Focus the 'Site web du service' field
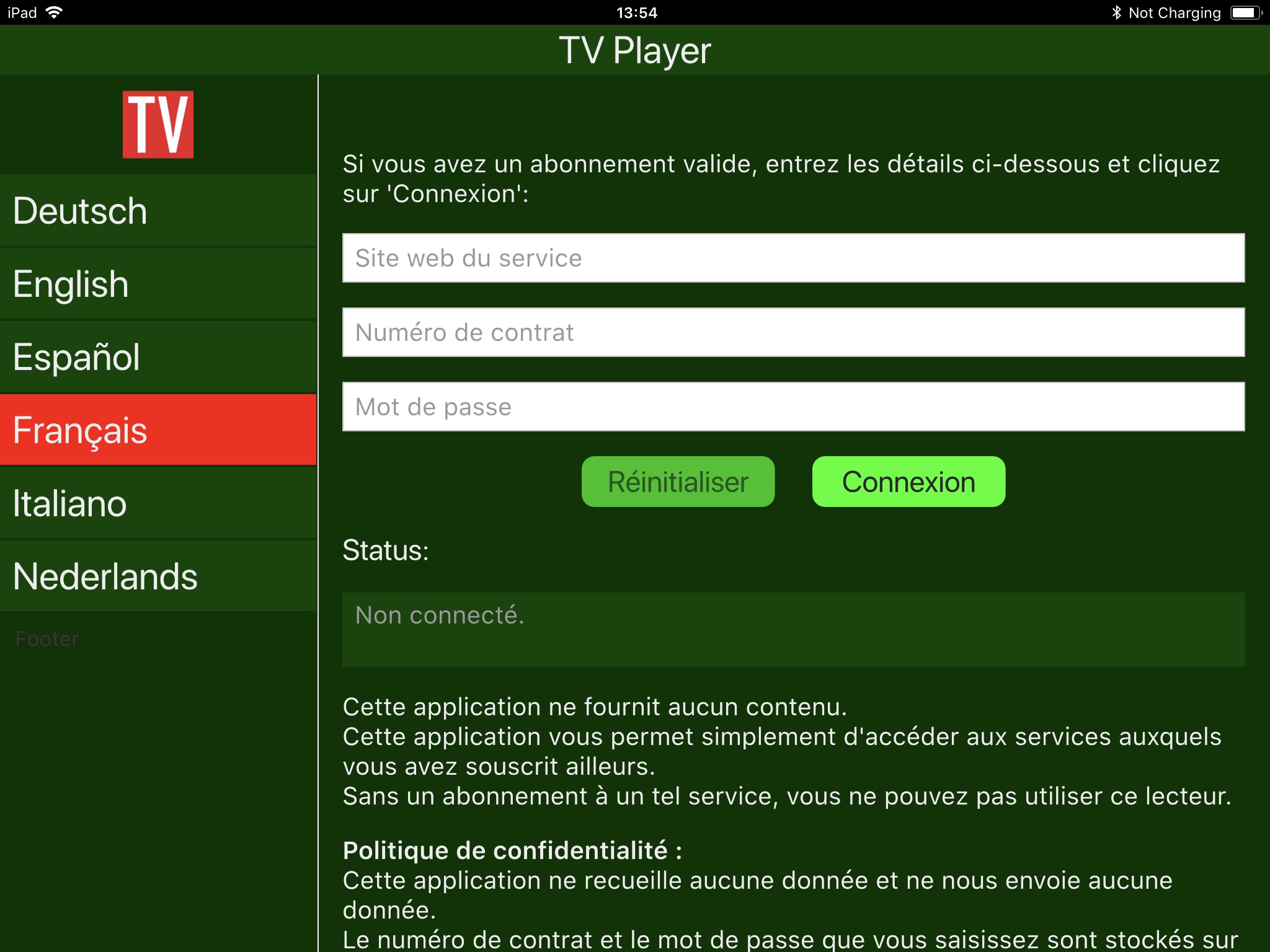Viewport: 1270px width, 952px height. pos(793,258)
